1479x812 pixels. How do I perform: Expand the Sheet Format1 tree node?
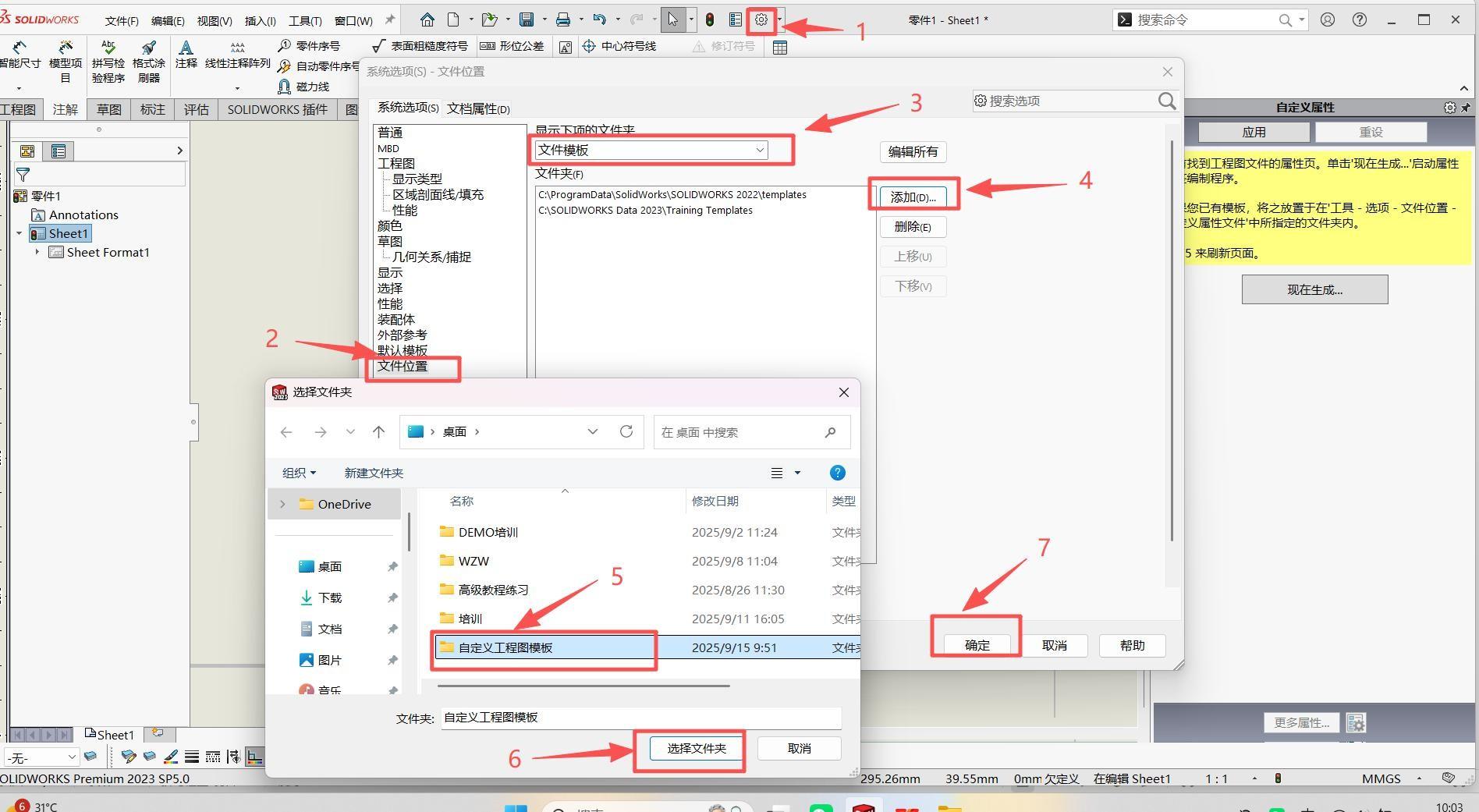coord(37,252)
